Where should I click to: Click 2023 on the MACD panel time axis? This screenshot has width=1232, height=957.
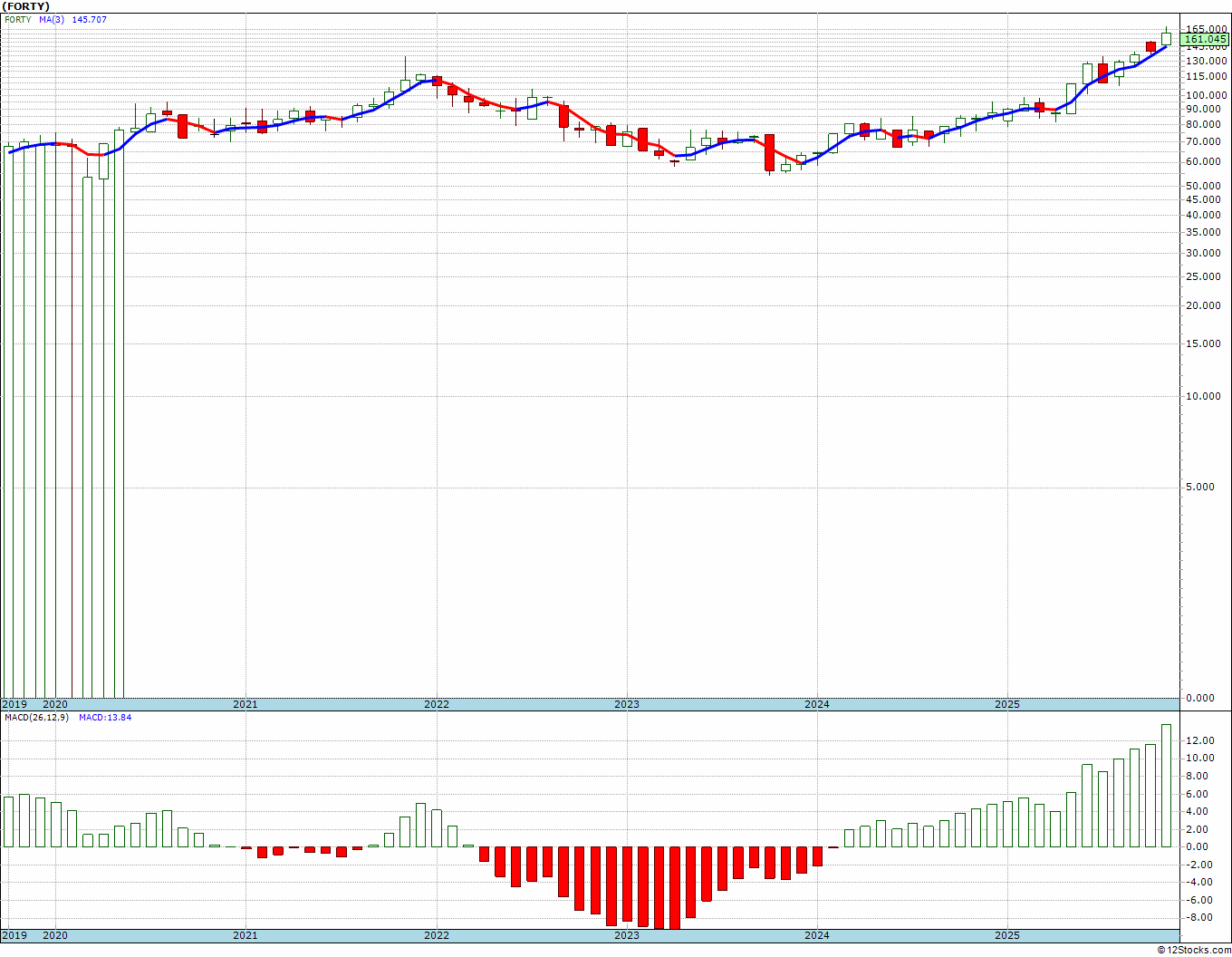(x=627, y=935)
